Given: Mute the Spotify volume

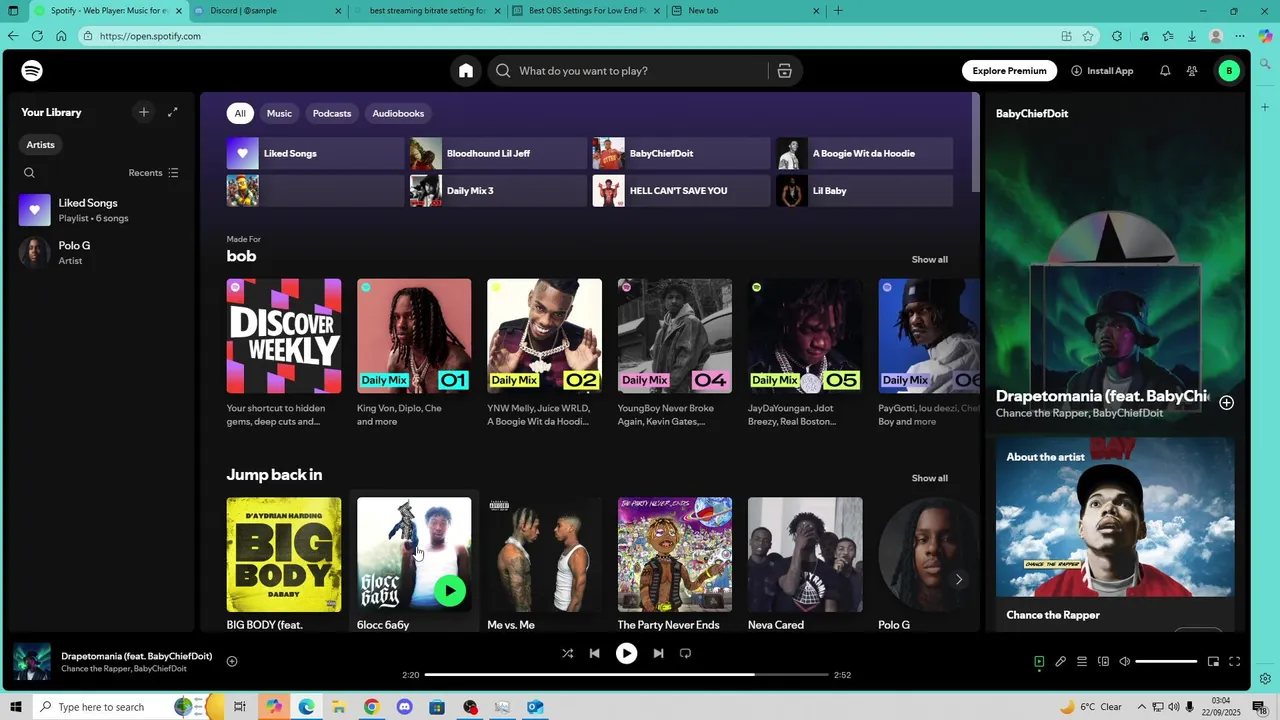Looking at the screenshot, I should pos(1125,661).
